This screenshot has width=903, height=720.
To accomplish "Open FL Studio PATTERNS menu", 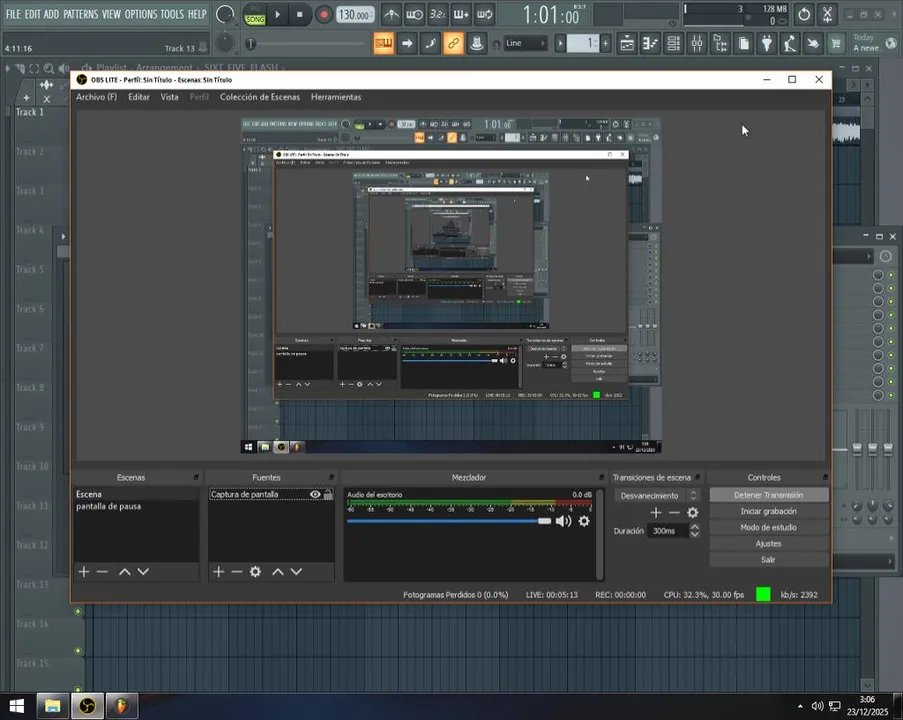I will (x=81, y=14).
